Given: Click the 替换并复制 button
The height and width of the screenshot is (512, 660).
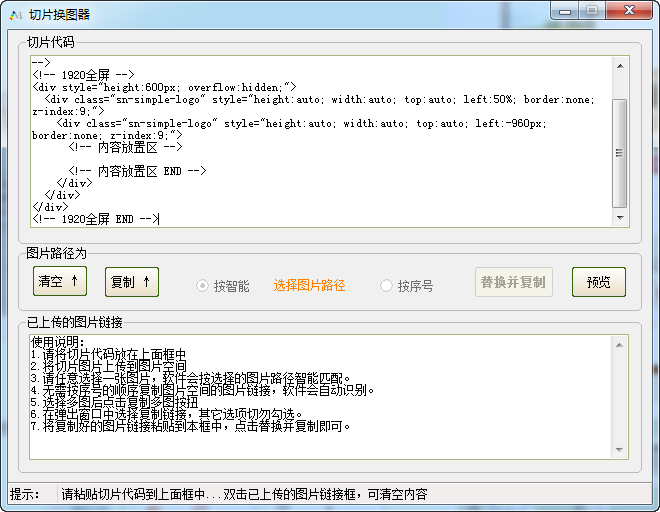Looking at the screenshot, I should point(514,282).
